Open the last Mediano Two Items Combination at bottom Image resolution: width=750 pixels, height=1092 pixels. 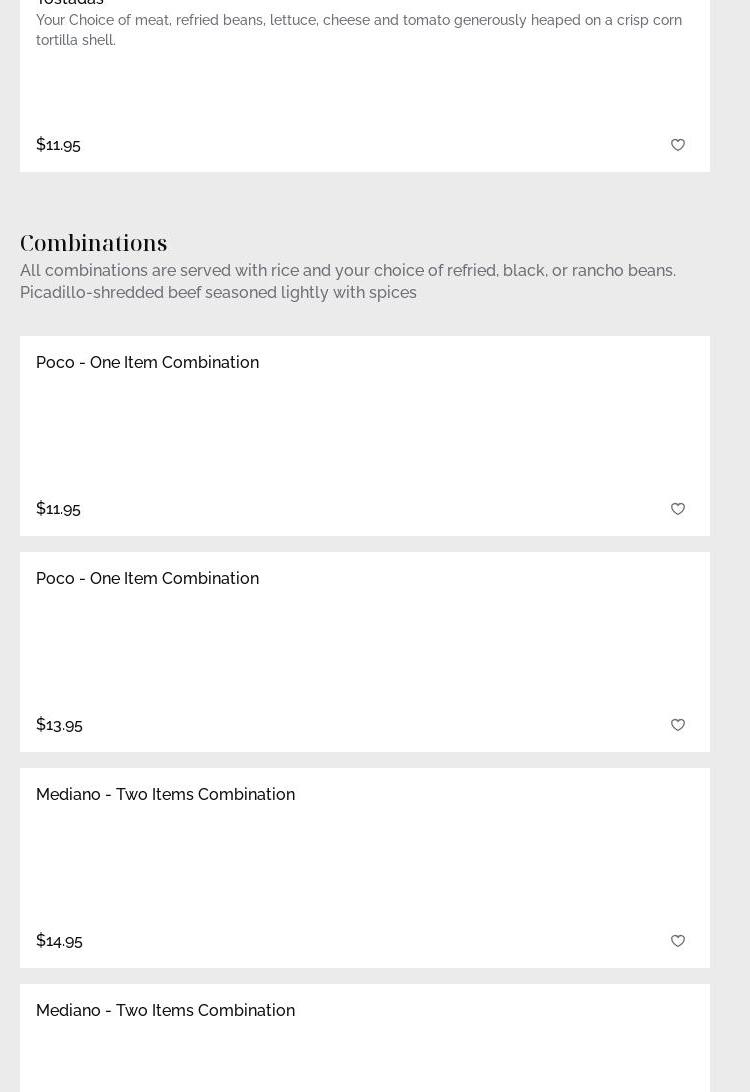coord(165,1011)
